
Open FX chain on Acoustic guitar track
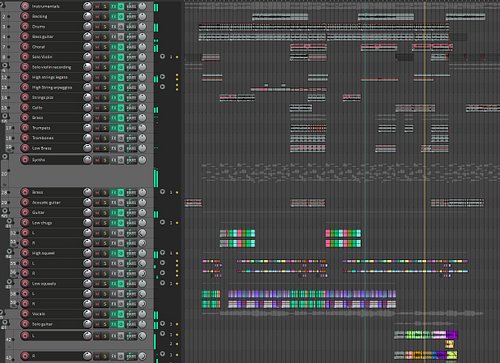(114, 202)
